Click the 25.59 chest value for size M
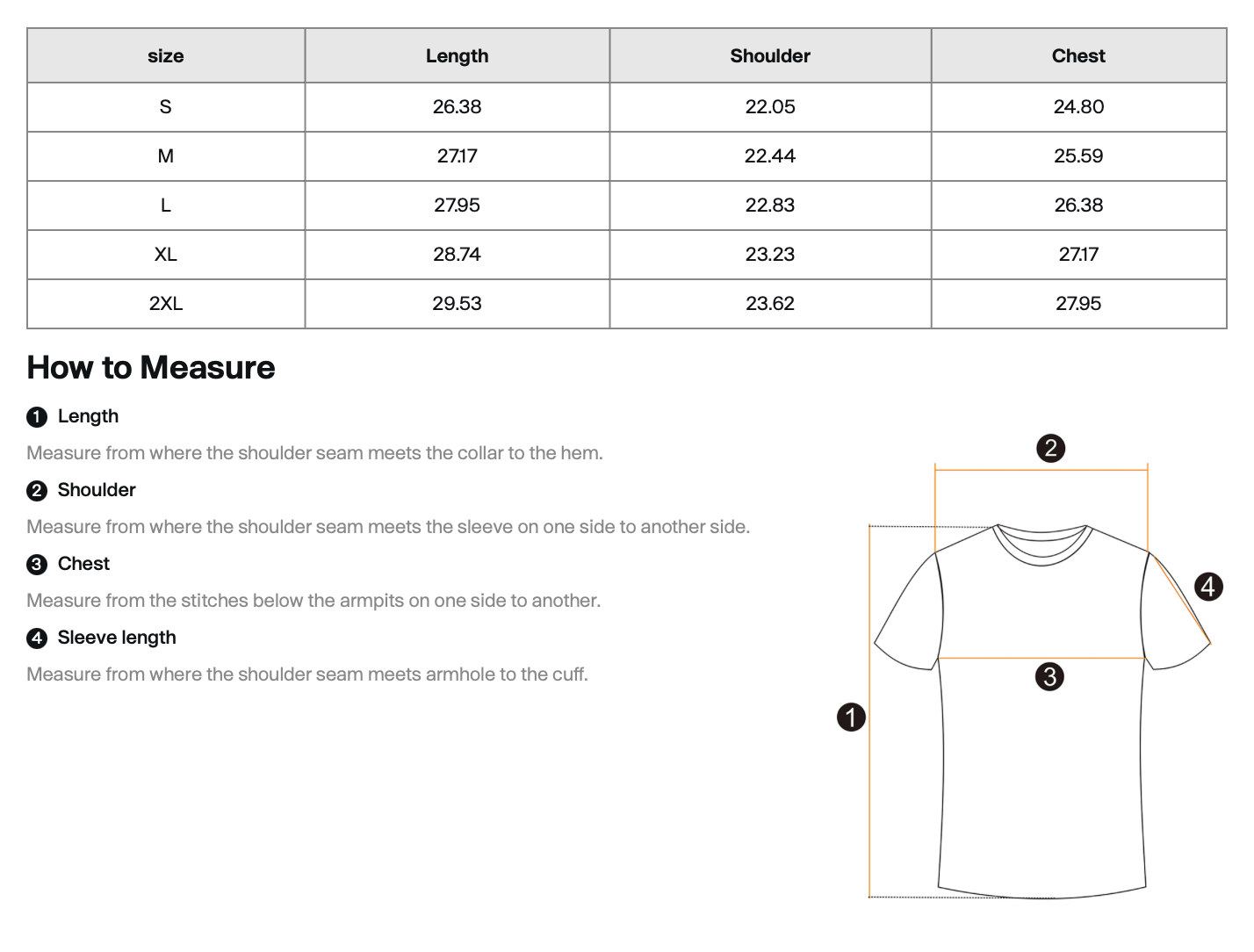The width and height of the screenshot is (1254, 952). [1078, 156]
